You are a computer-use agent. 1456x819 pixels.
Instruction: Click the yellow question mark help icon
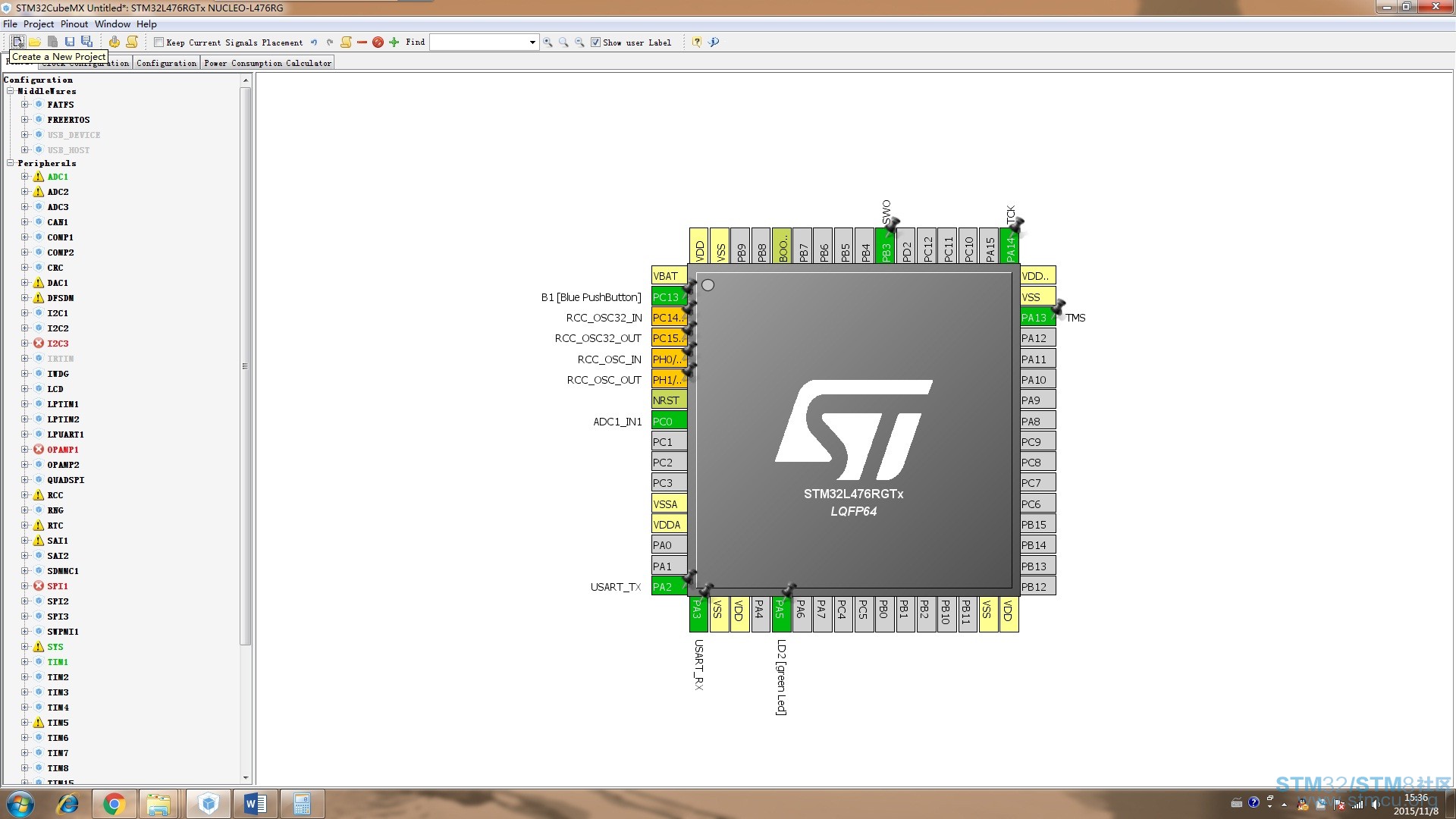(x=696, y=42)
